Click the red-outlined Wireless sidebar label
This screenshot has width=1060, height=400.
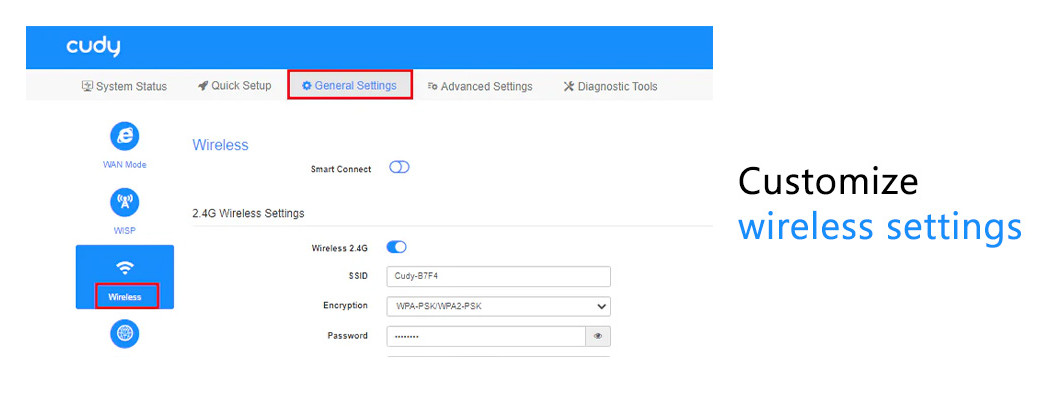tap(125, 296)
